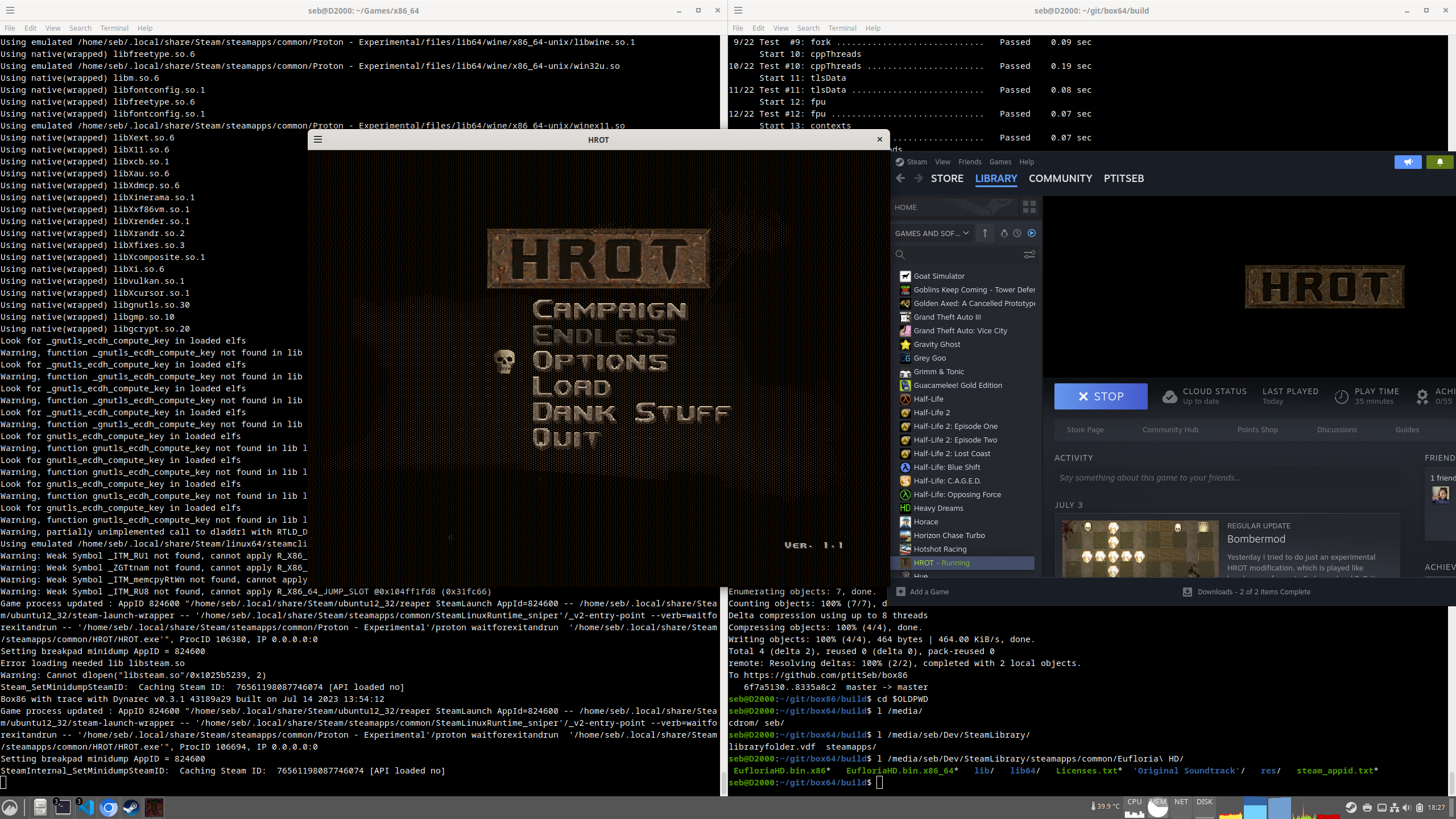The image size is (1456, 819).
Task: Expand the GAMES AND SOFTWARE collection dropdown
Action: (932, 233)
